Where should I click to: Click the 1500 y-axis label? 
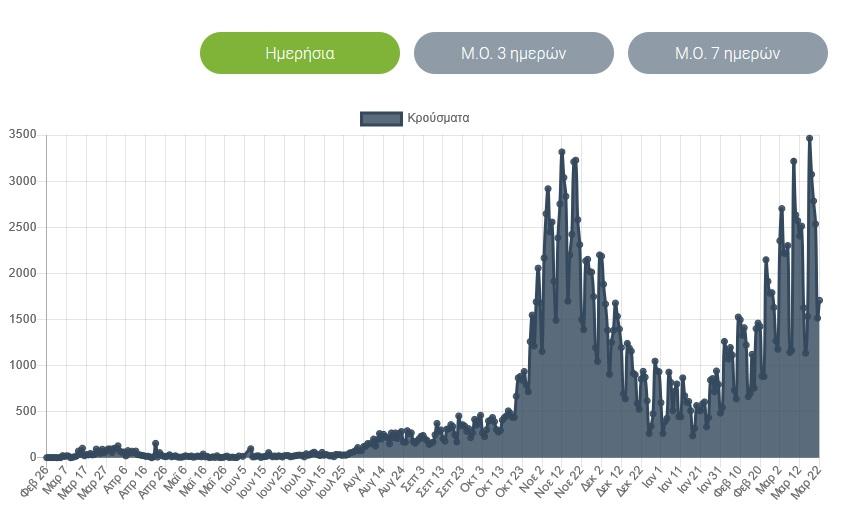pos(23,319)
